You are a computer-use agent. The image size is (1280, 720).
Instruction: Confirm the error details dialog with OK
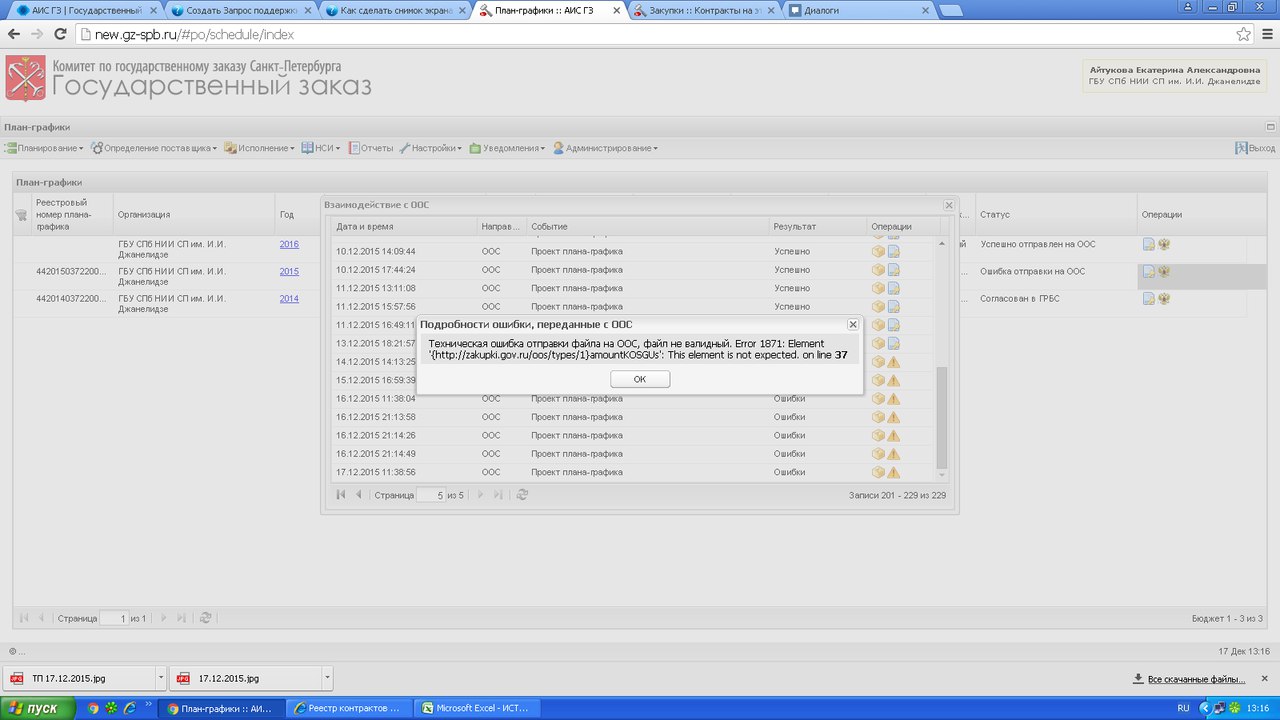point(640,379)
